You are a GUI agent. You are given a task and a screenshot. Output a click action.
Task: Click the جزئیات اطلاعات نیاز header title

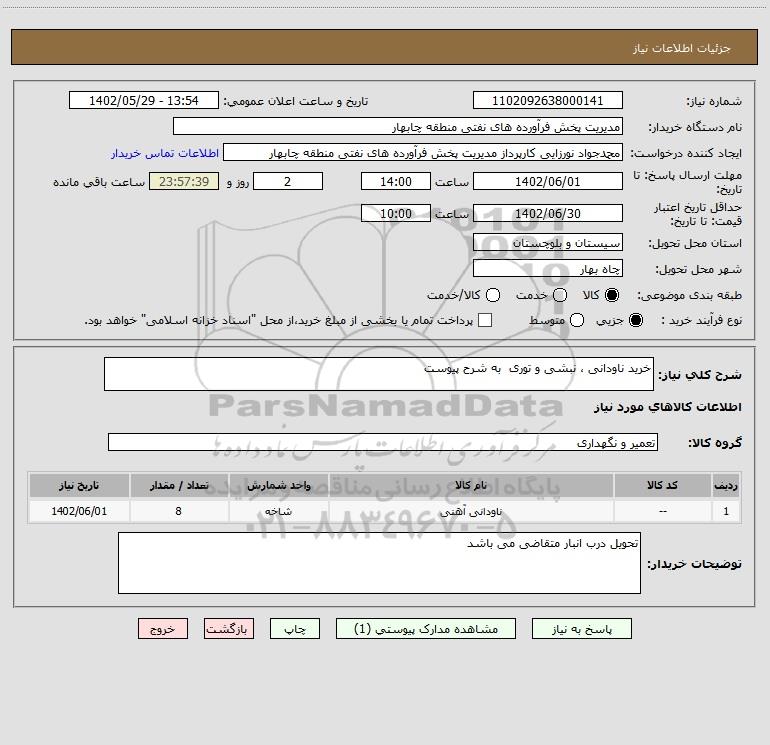tap(682, 48)
